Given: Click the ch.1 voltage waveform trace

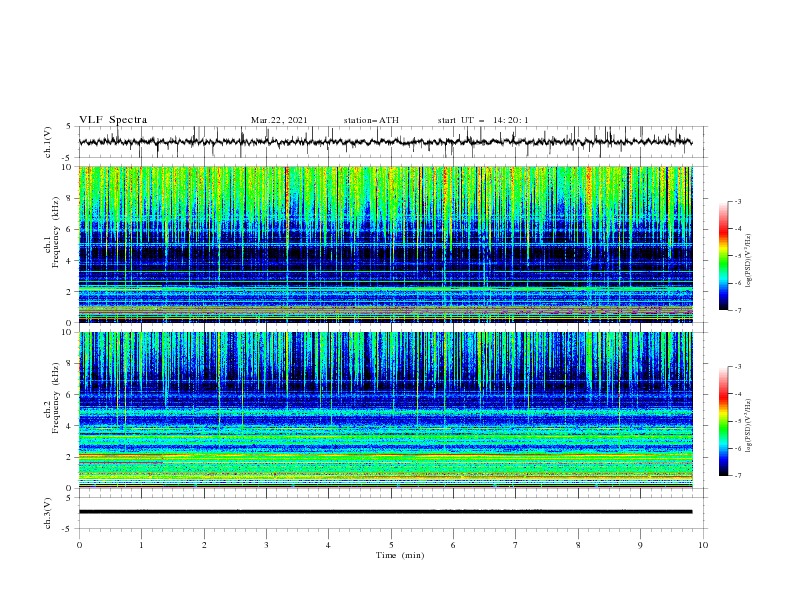Looking at the screenshot, I should click(x=386, y=142).
